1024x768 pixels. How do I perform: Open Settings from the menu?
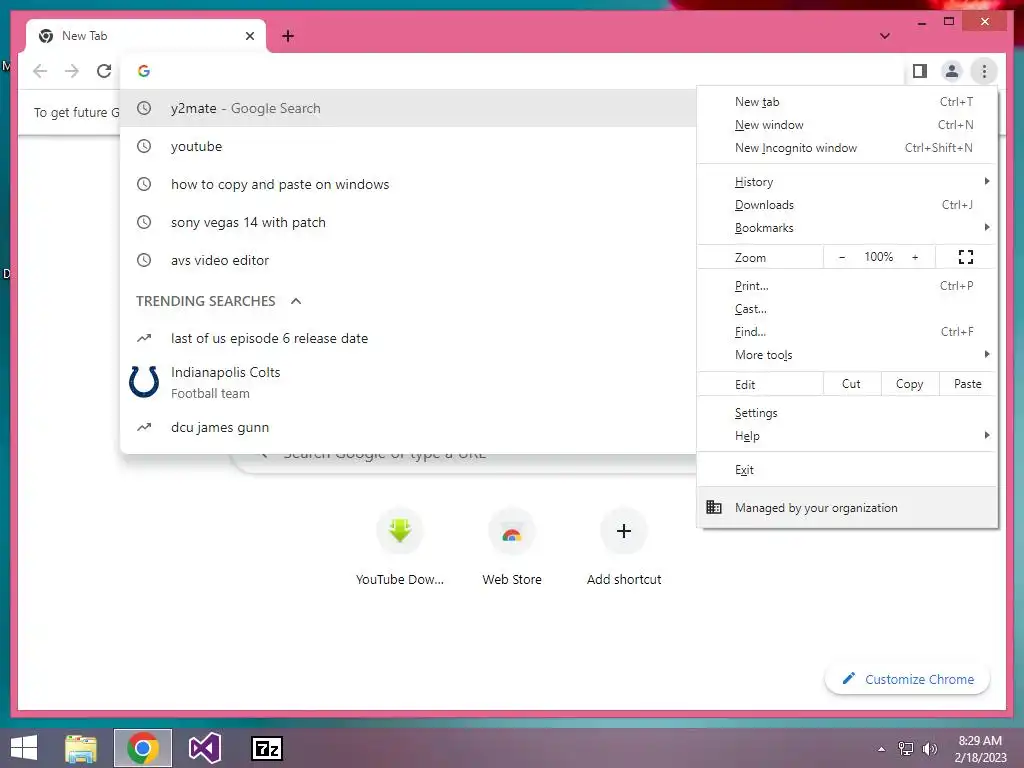coord(848,413)
